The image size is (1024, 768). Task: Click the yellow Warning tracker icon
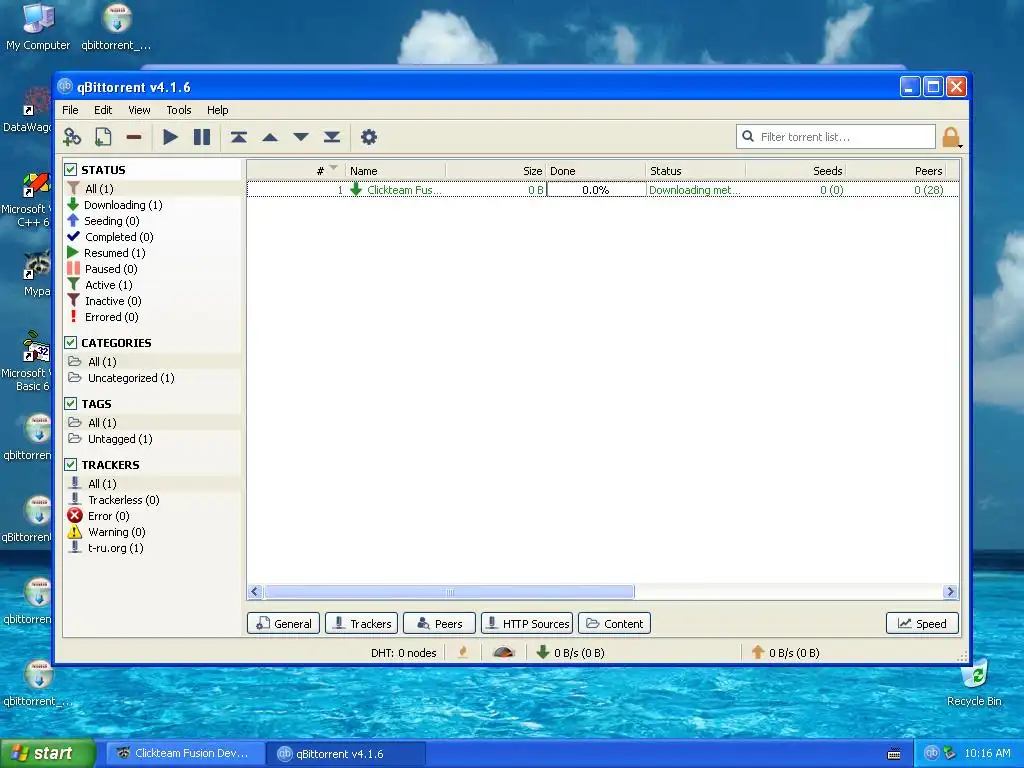coord(75,531)
